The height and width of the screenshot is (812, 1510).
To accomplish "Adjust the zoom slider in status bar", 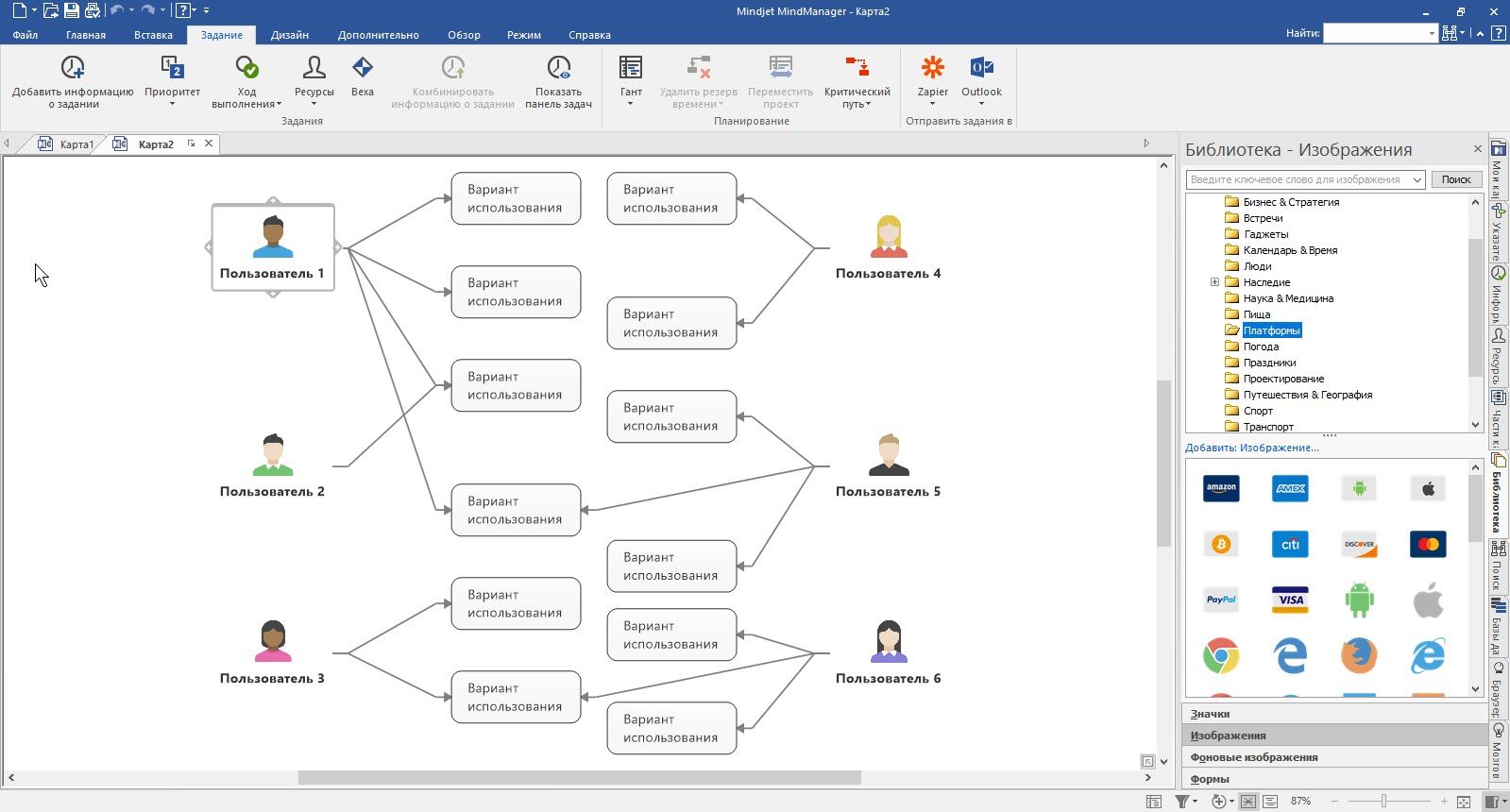I will (1383, 802).
